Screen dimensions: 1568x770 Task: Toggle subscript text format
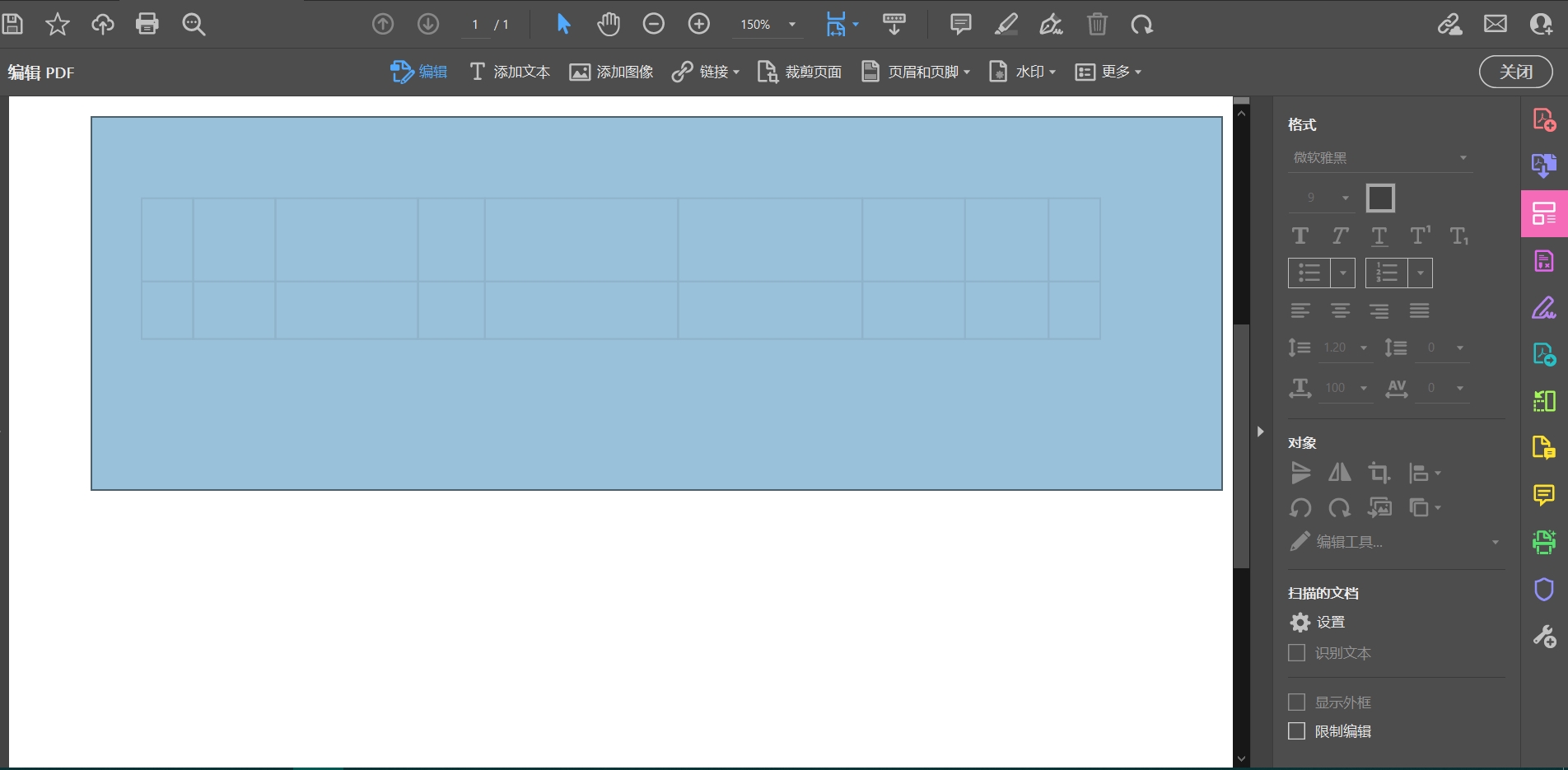[x=1459, y=236]
